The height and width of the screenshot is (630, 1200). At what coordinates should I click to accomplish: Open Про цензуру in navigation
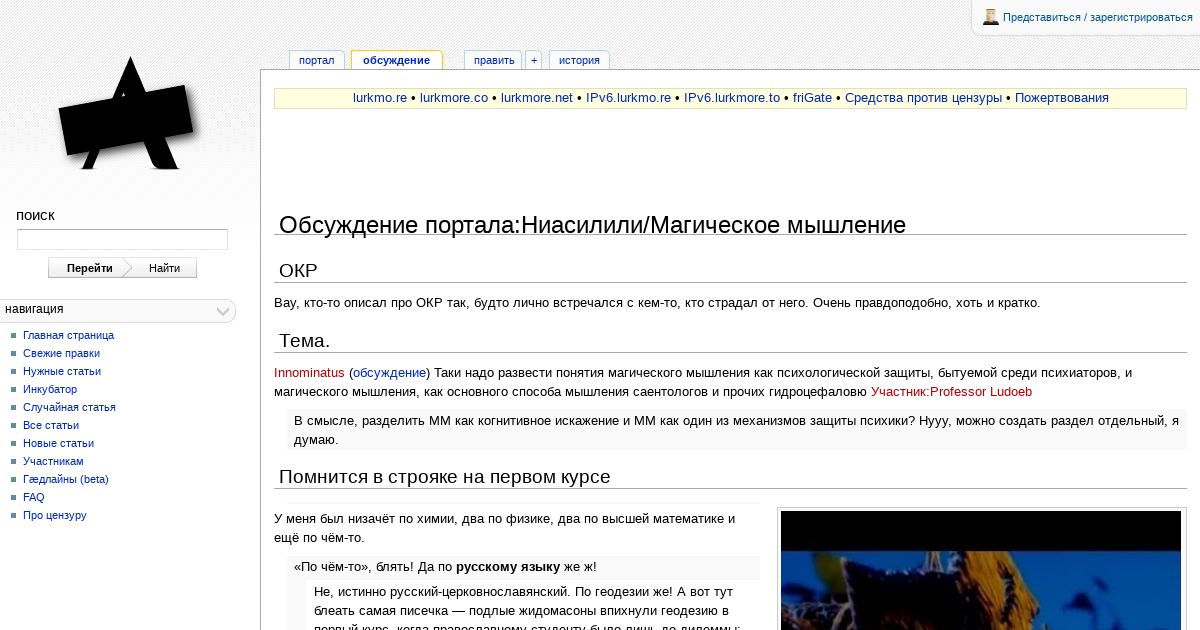[55, 515]
